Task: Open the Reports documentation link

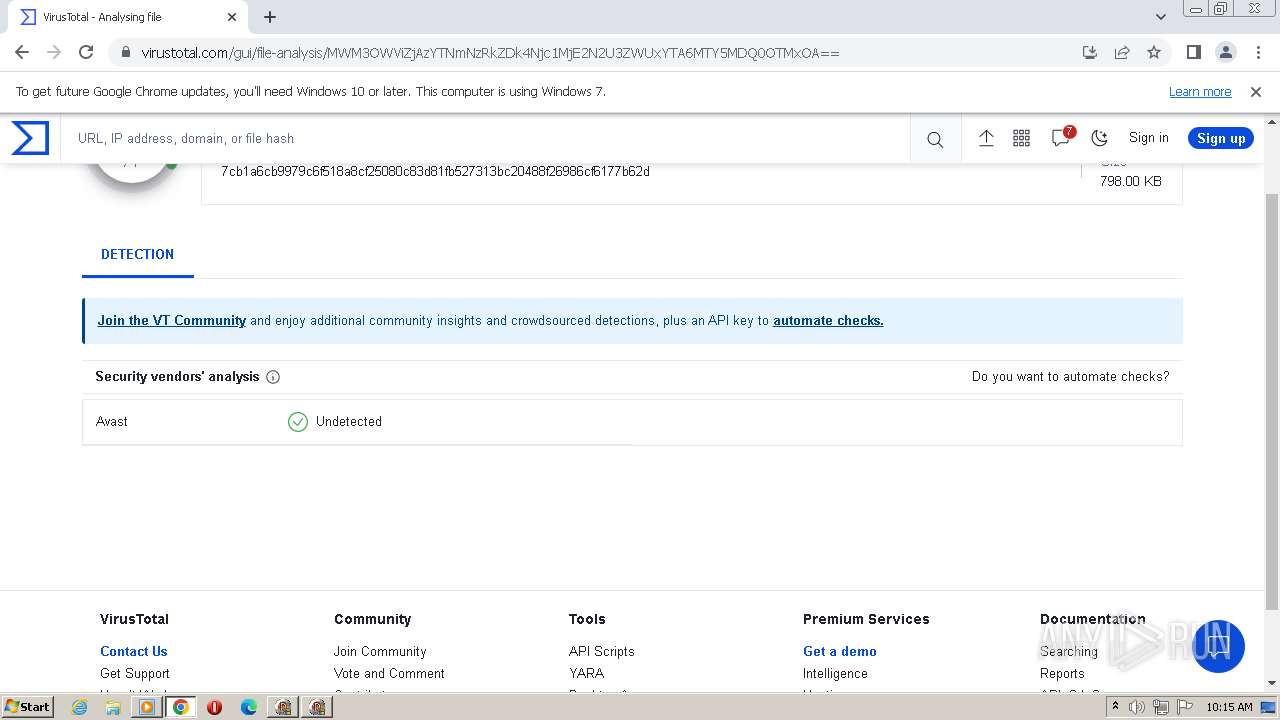Action: pyautogui.click(x=1062, y=673)
